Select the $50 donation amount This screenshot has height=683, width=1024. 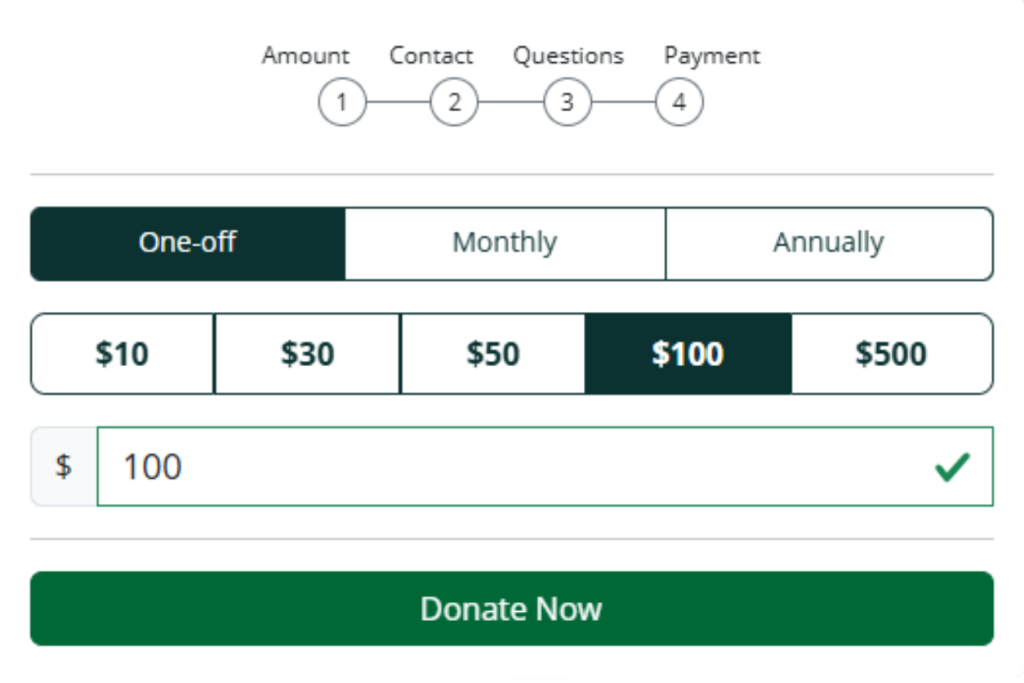tap(492, 353)
